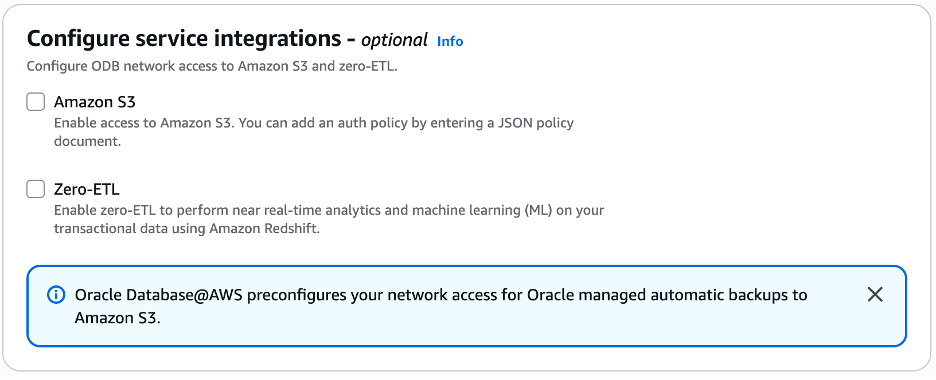Select the 'Zero-ETL' option label
The height and width of the screenshot is (380, 936).
(x=87, y=190)
